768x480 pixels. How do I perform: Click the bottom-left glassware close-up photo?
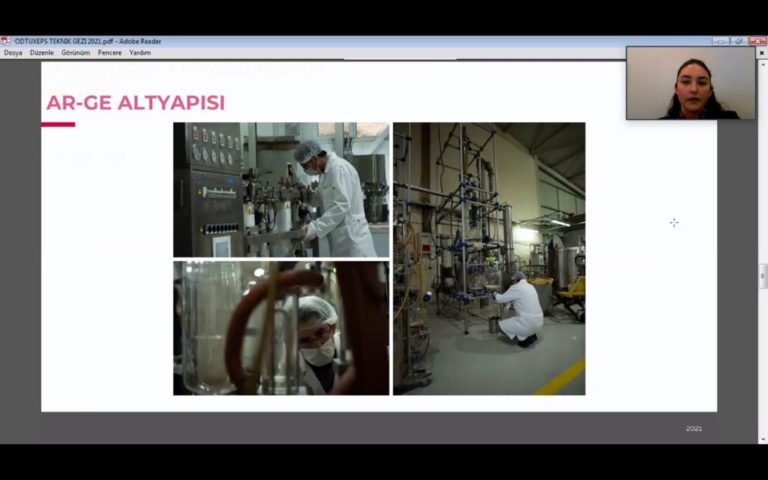tap(281, 328)
